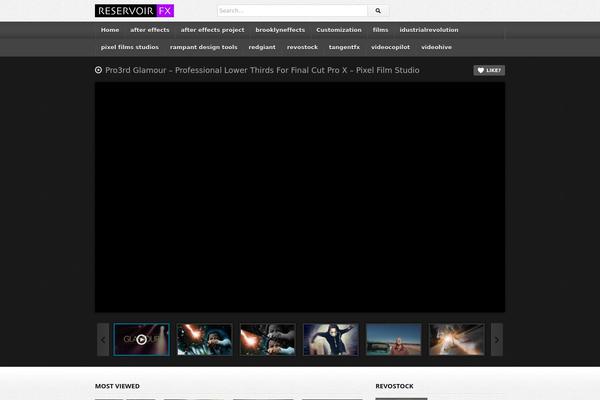The height and width of the screenshot is (400, 600).
Task: Select the third thumbnail with gun flash
Action: 267,340
